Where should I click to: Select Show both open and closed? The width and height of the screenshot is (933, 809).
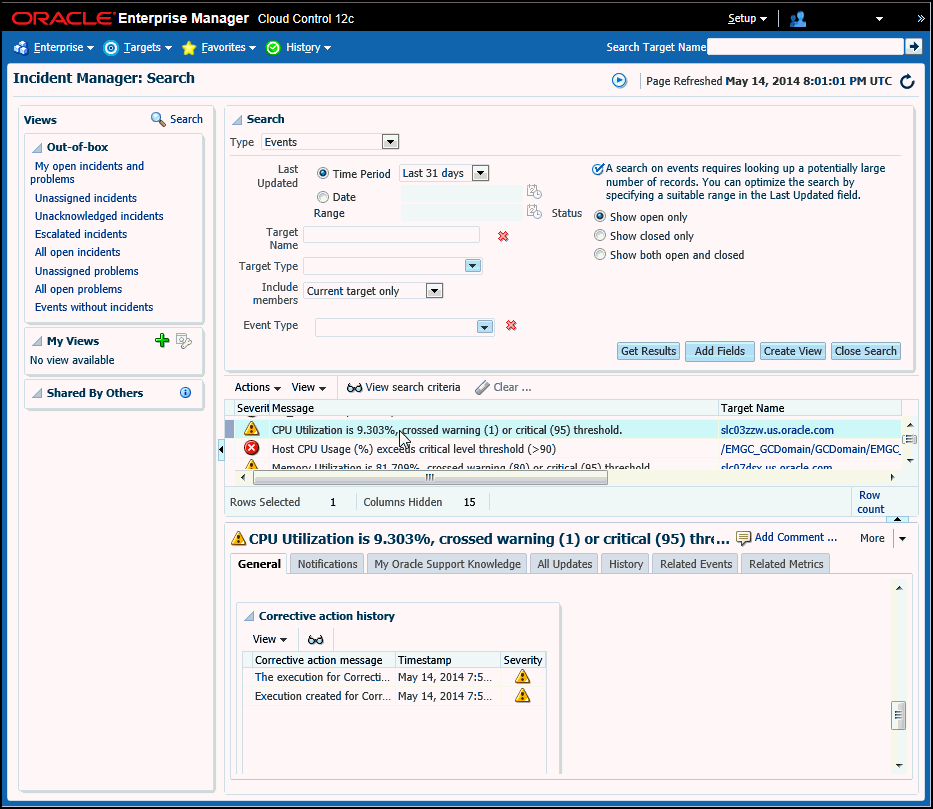tap(600, 255)
